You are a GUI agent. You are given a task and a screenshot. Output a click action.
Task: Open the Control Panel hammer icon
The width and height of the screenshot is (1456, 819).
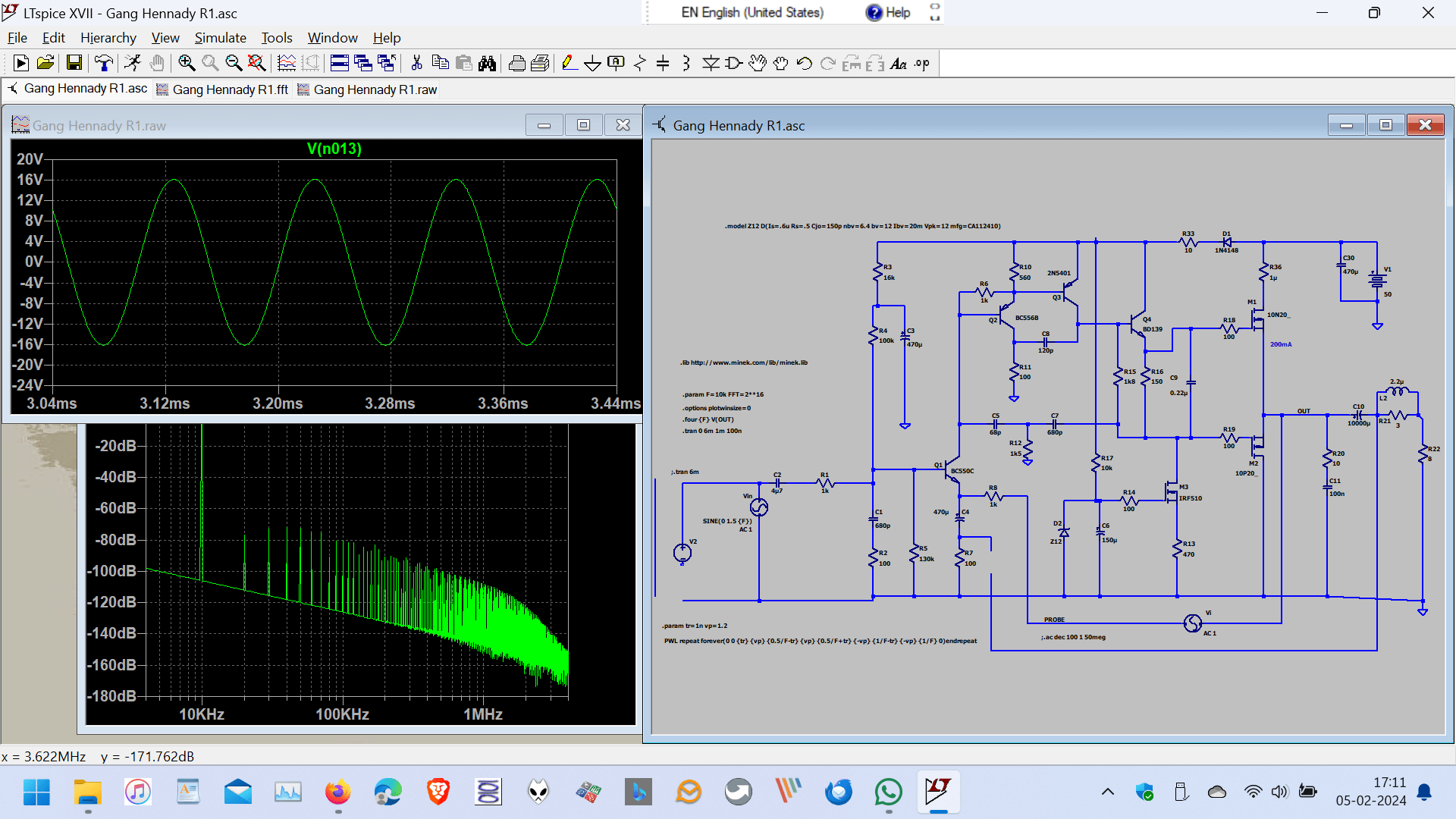point(104,64)
